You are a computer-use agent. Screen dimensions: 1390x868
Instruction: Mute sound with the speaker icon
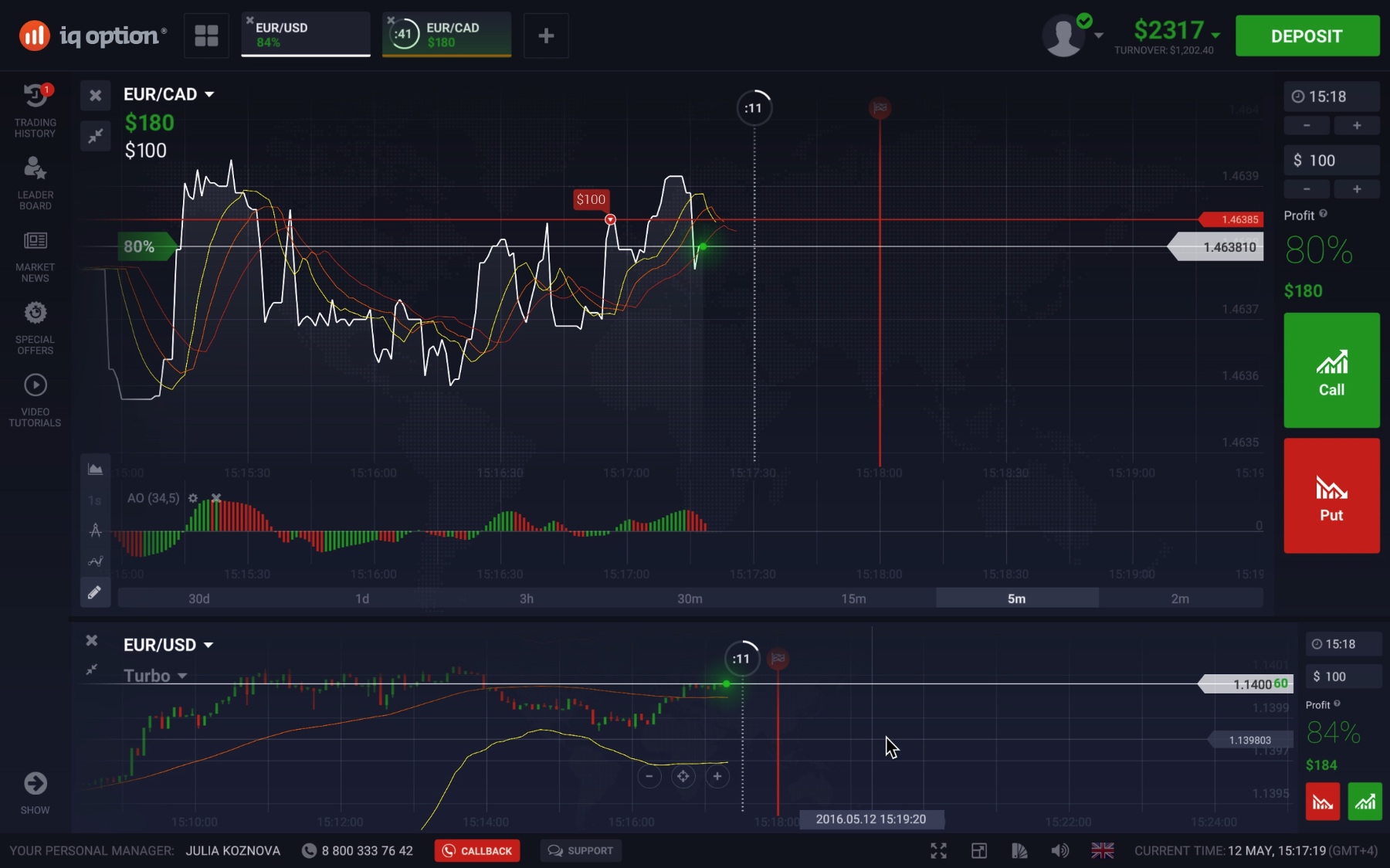coord(1059,851)
